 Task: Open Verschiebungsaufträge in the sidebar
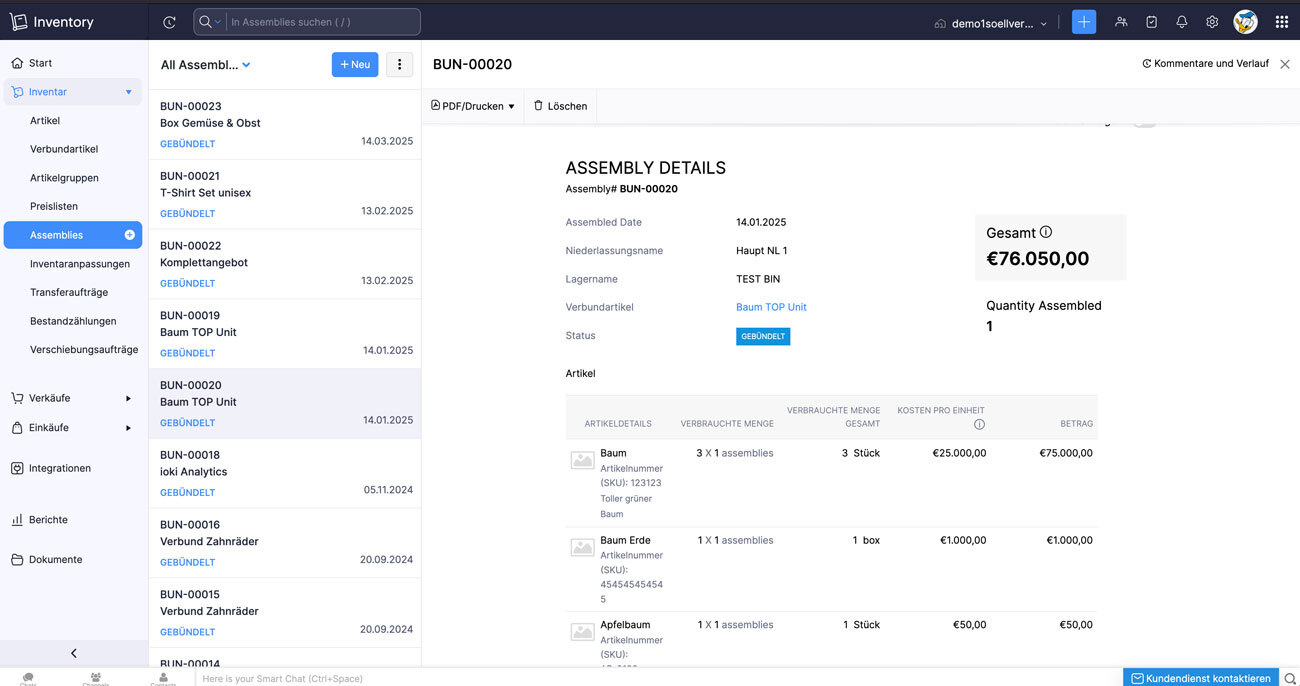(84, 350)
